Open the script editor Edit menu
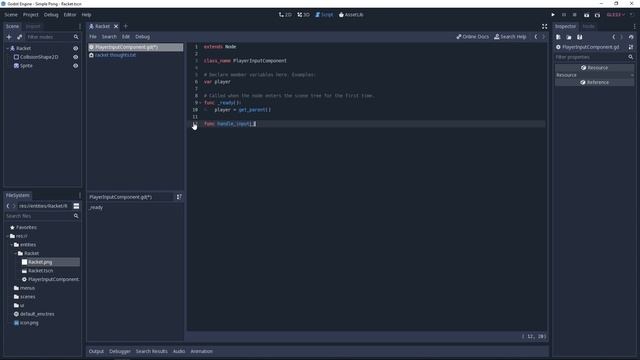 pos(126,37)
